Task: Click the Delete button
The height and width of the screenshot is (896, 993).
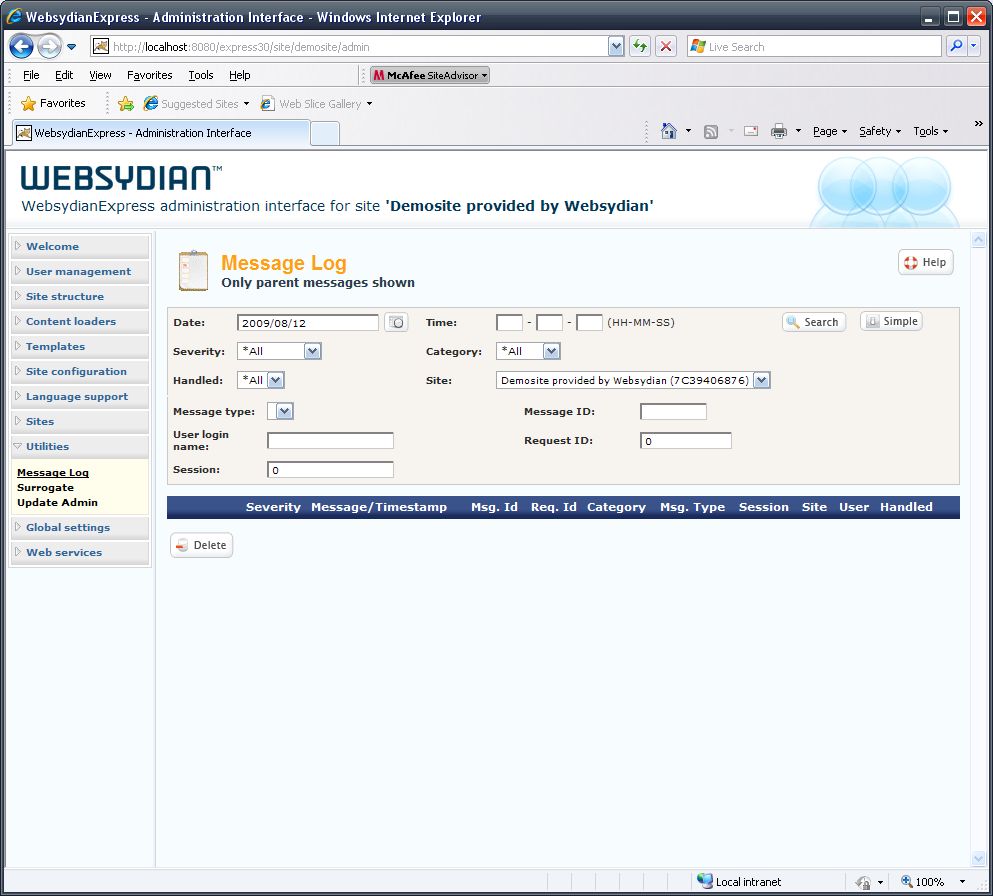Action: click(201, 545)
